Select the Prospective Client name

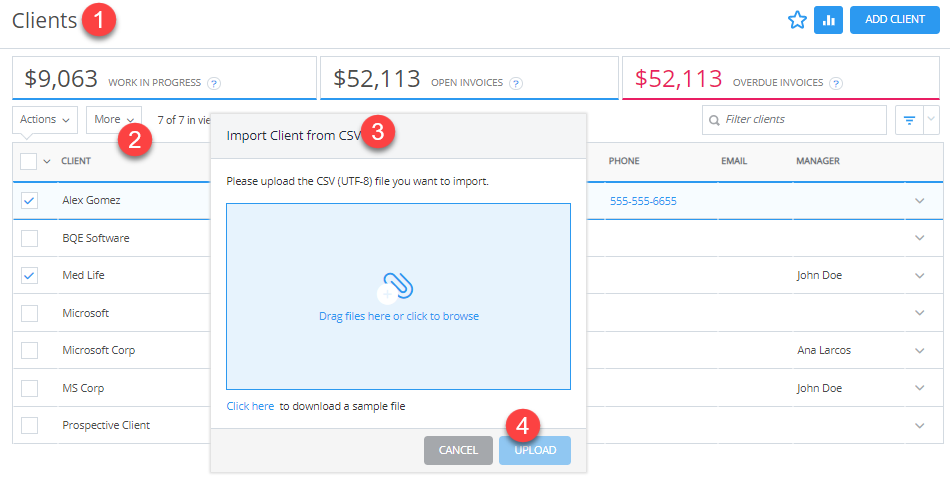[106, 426]
